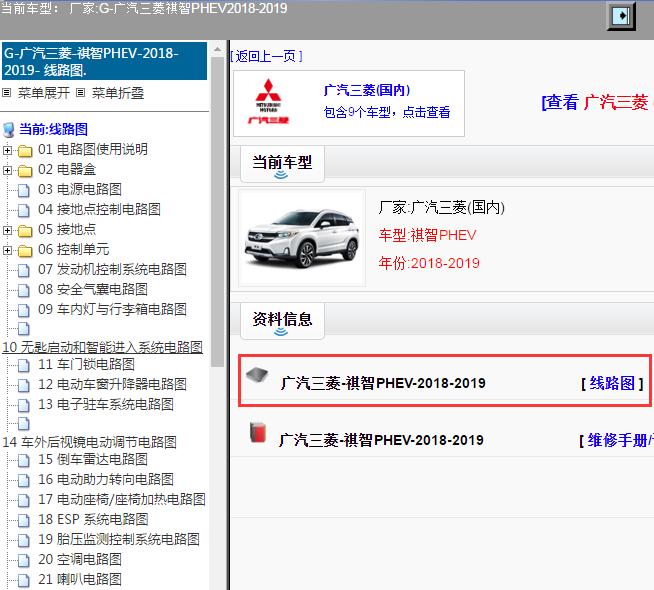The width and height of the screenshot is (654, 590).
Task: Click the sidebar vertical scrollbar thumb
Action: [217, 212]
